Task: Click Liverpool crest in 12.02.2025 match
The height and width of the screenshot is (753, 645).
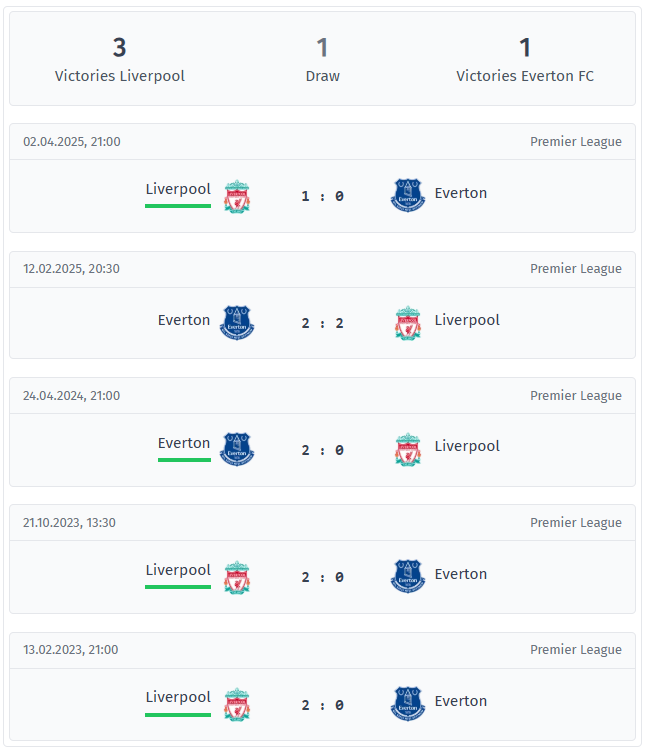Action: (x=408, y=323)
